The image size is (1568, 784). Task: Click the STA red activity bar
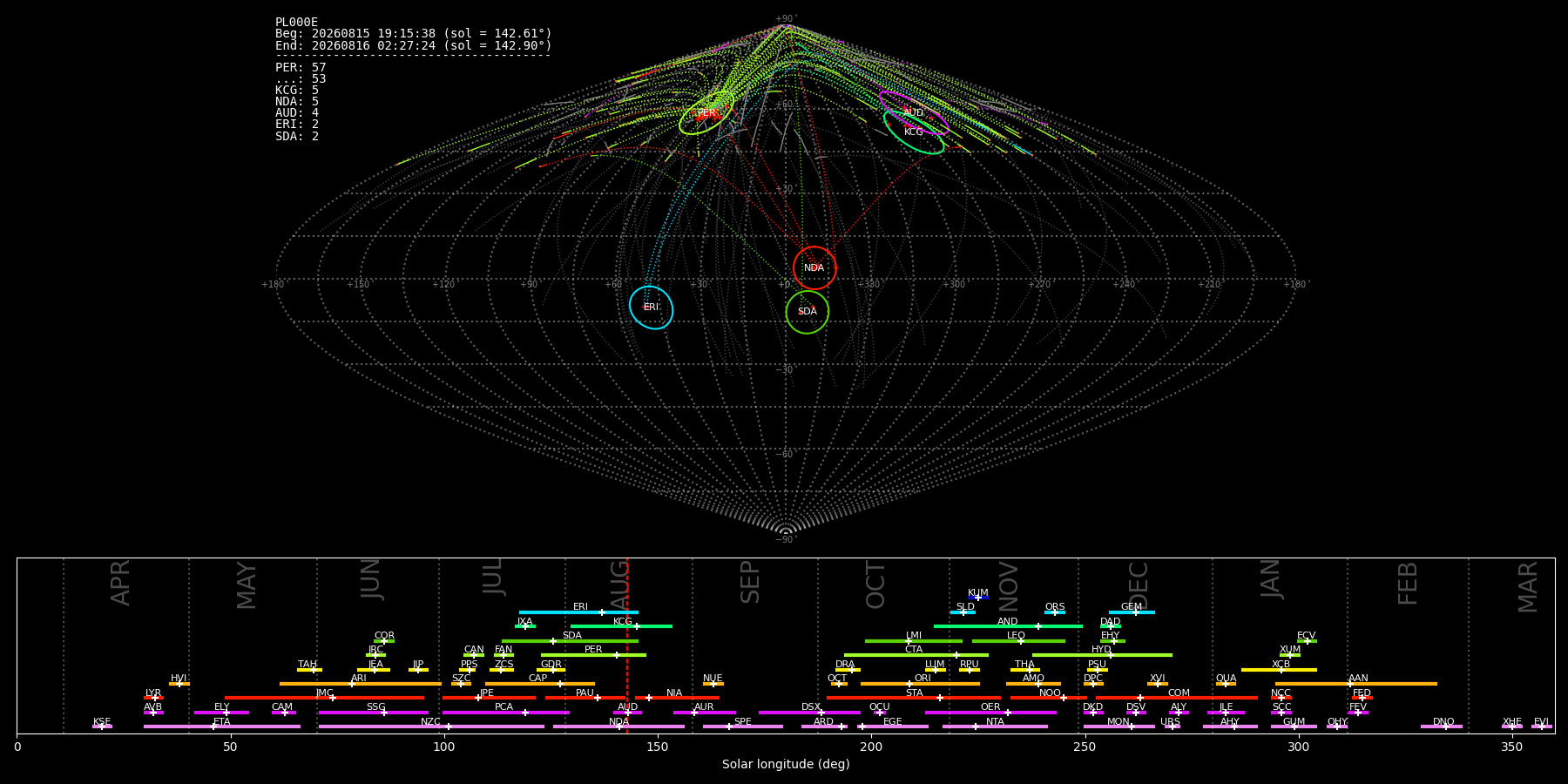coord(914,698)
